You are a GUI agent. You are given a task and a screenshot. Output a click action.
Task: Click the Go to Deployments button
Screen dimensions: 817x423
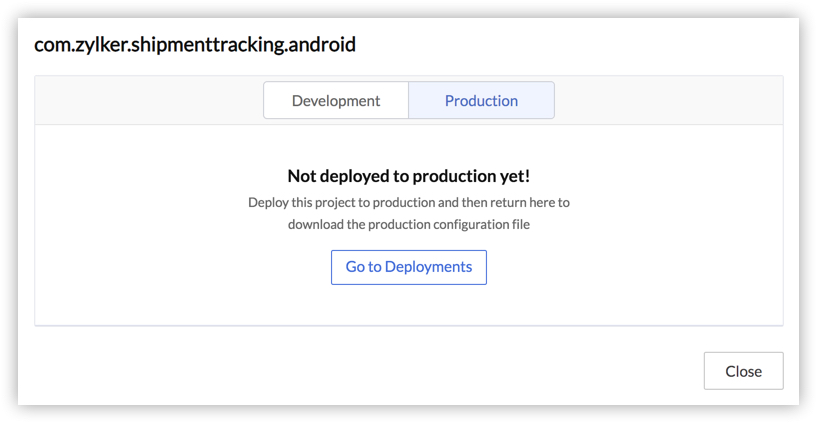[408, 267]
